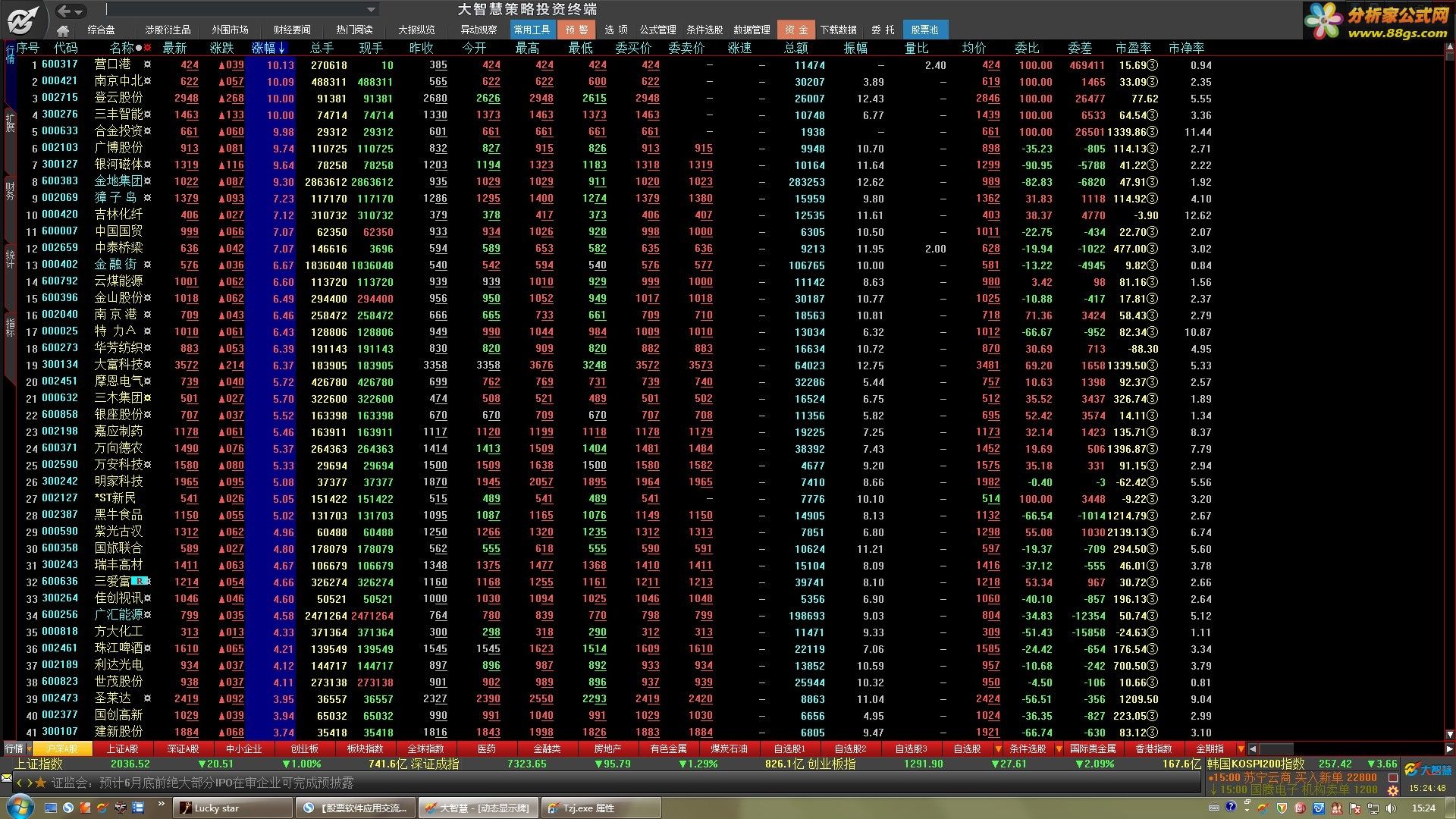The image size is (1456, 819).
Task: Click the orange 预警 alert button
Action: click(x=576, y=30)
